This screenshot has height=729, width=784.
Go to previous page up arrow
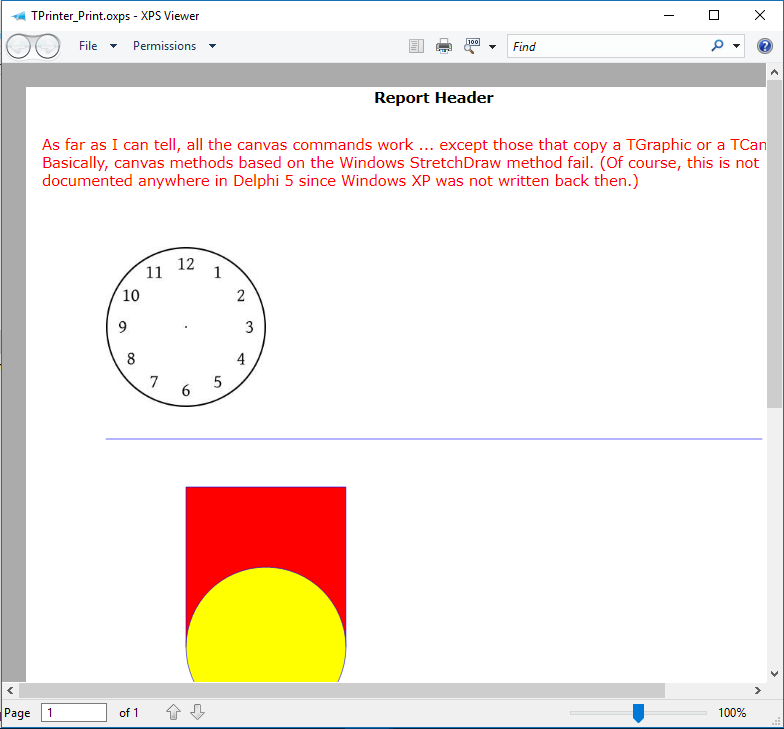[x=174, y=712]
